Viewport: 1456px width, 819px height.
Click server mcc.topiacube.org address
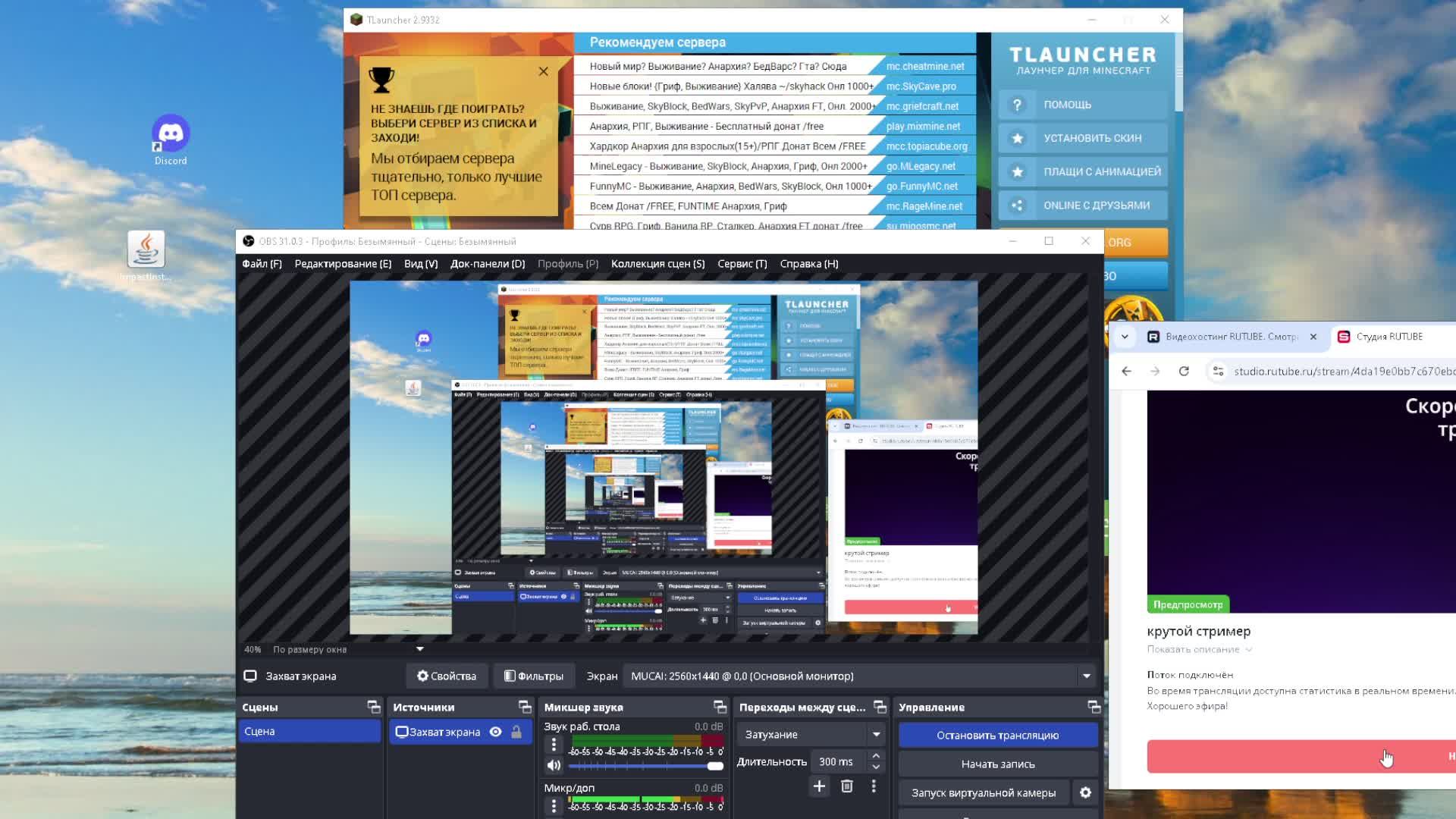click(x=927, y=146)
